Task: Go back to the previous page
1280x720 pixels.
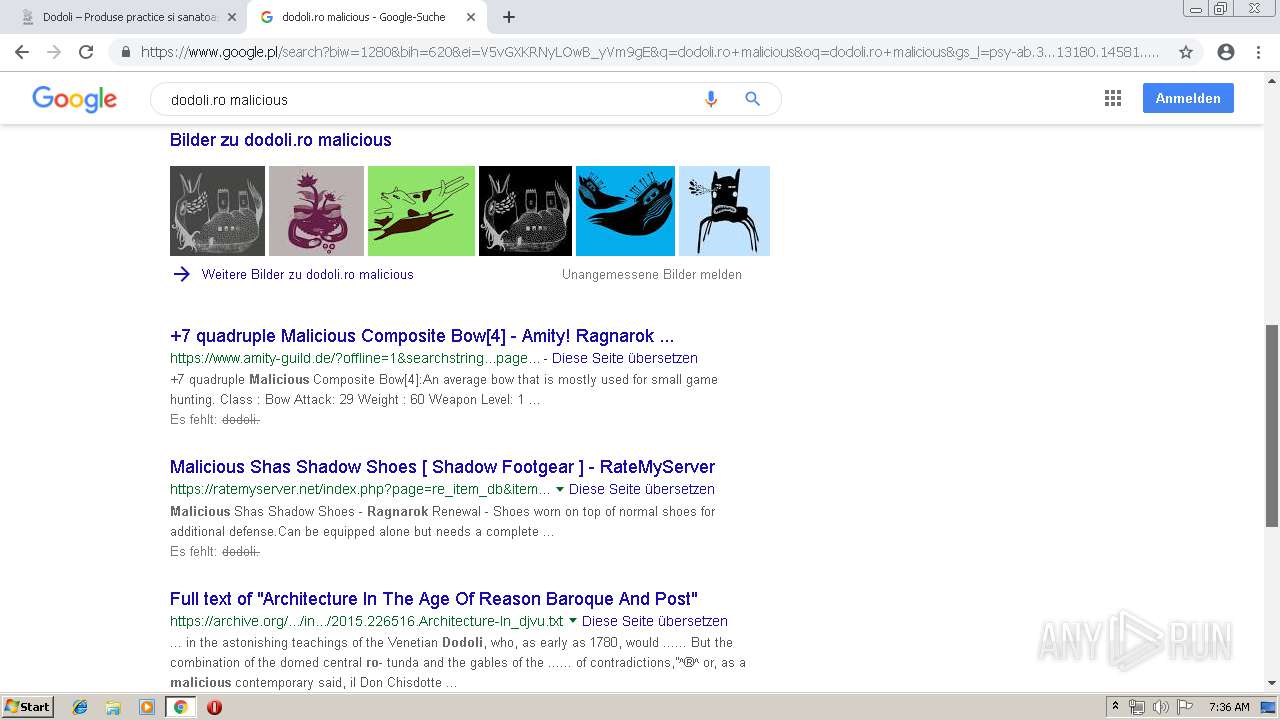Action: point(22,52)
